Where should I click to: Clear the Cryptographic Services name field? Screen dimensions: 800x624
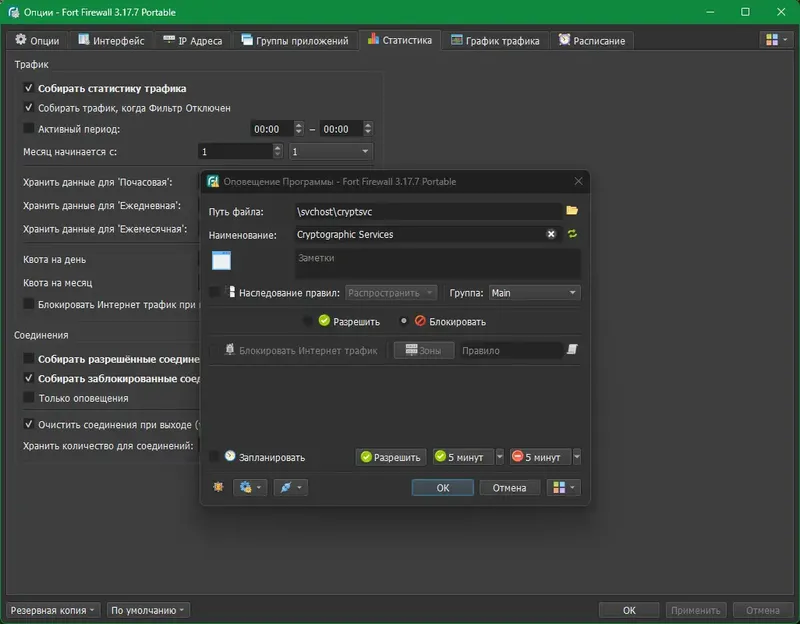(551, 234)
